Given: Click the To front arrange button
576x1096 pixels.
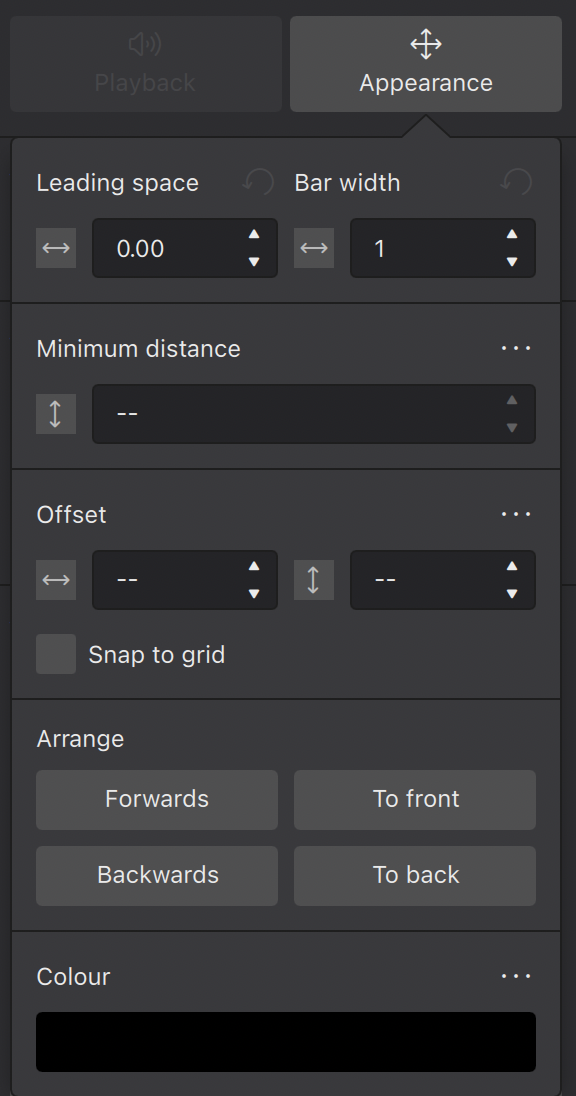Looking at the screenshot, I should tap(414, 800).
